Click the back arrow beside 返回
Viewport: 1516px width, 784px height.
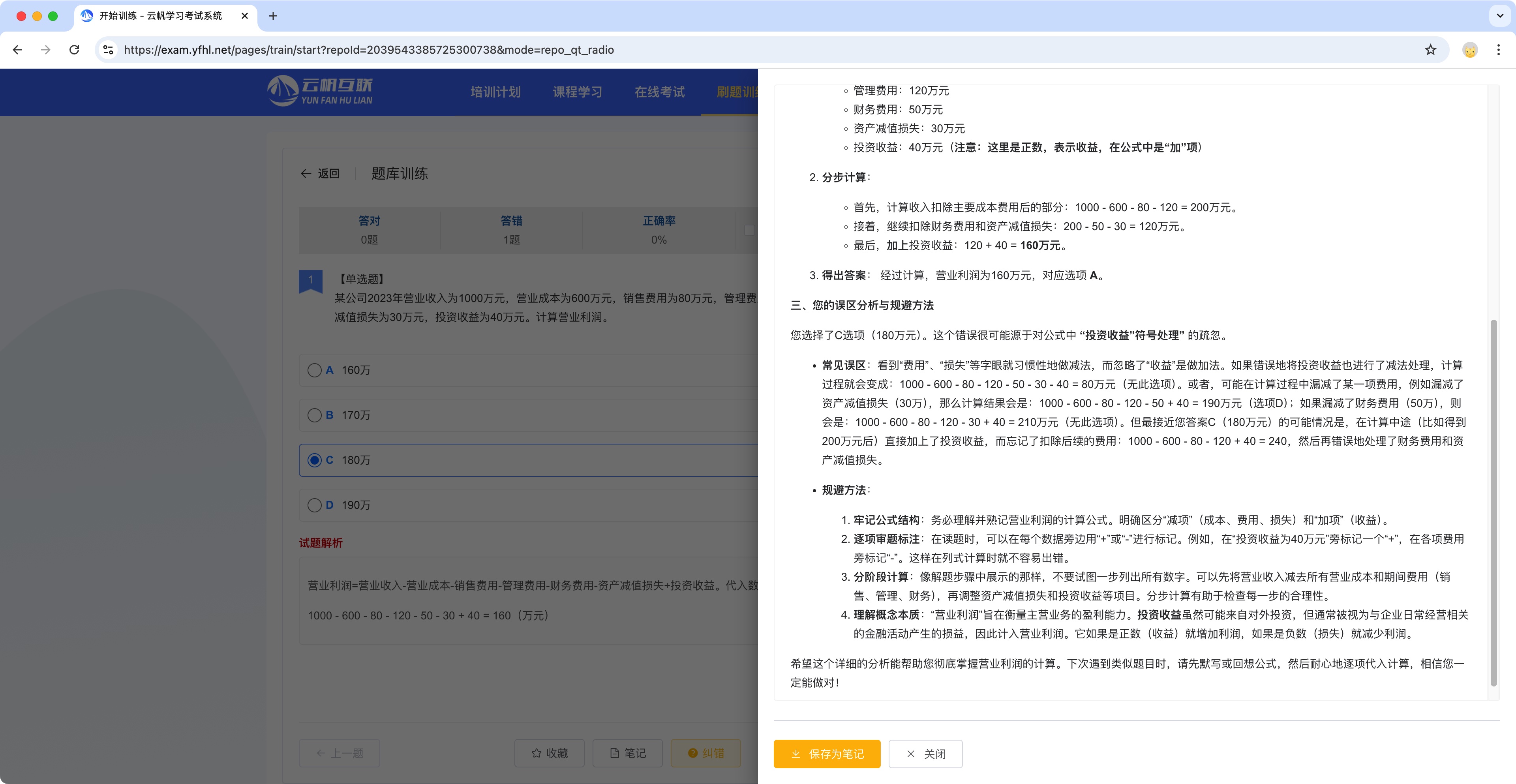pos(306,173)
